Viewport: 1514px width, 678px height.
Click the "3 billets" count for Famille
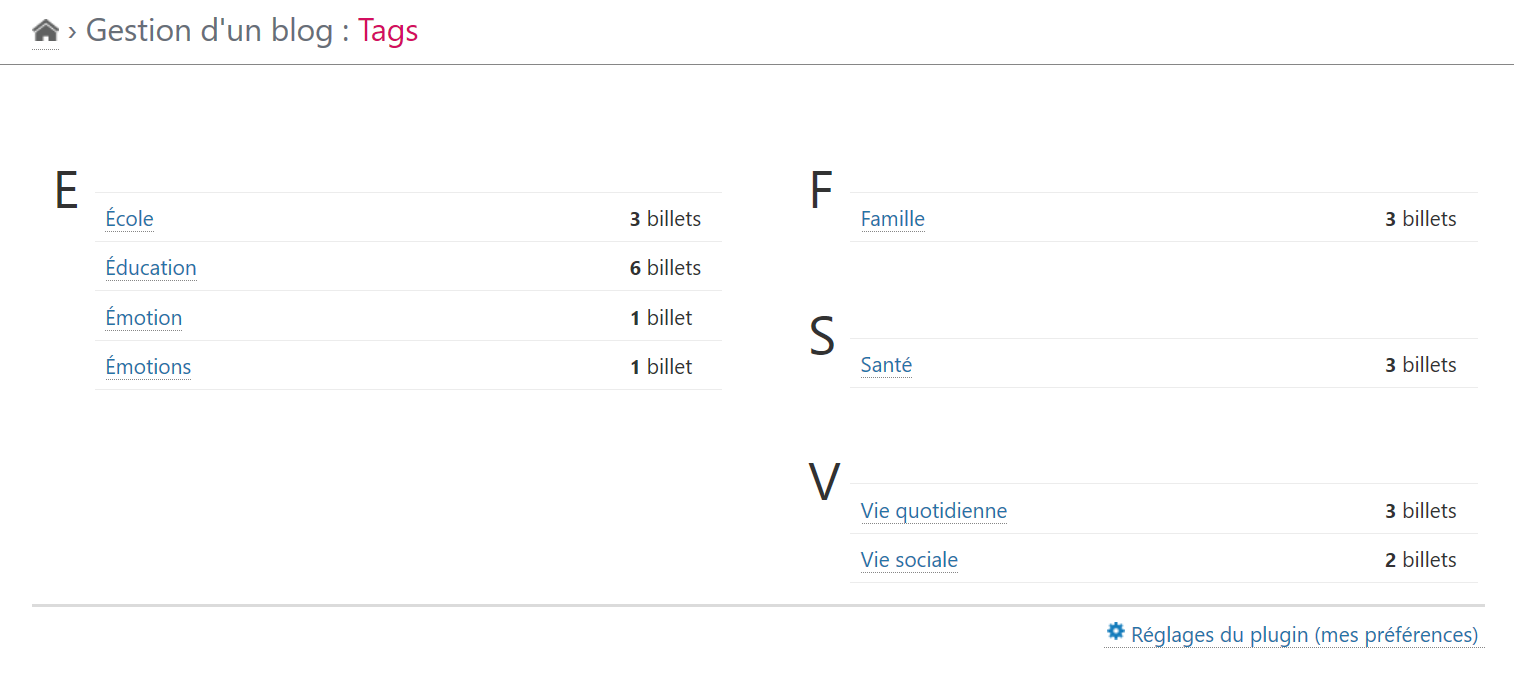1420,219
